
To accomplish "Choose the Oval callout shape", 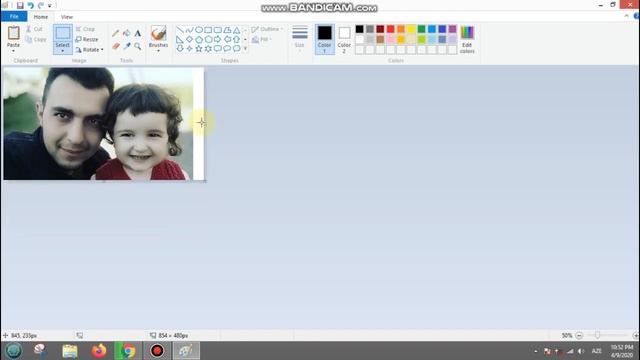I will (x=227, y=49).
